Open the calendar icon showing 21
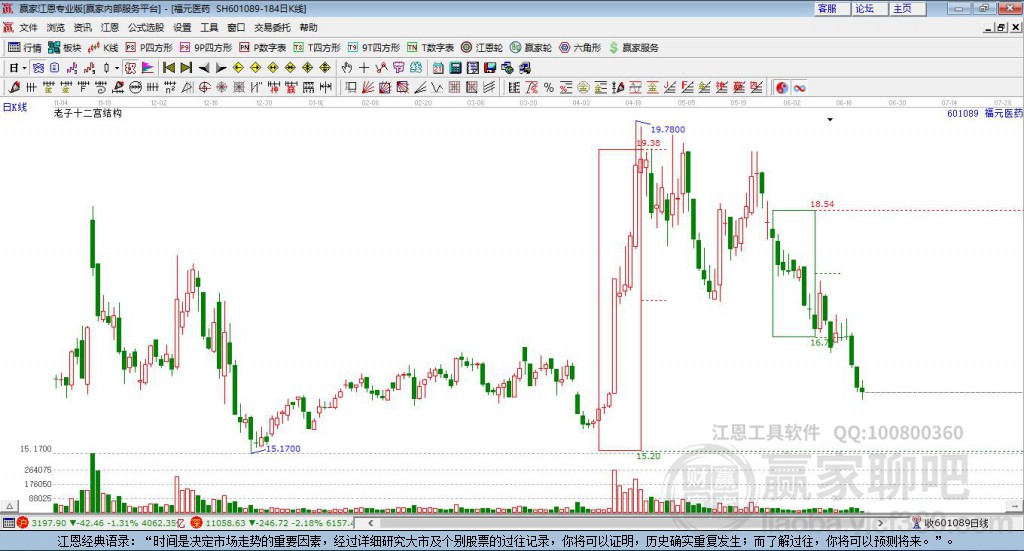The image size is (1024, 551). [x=438, y=68]
